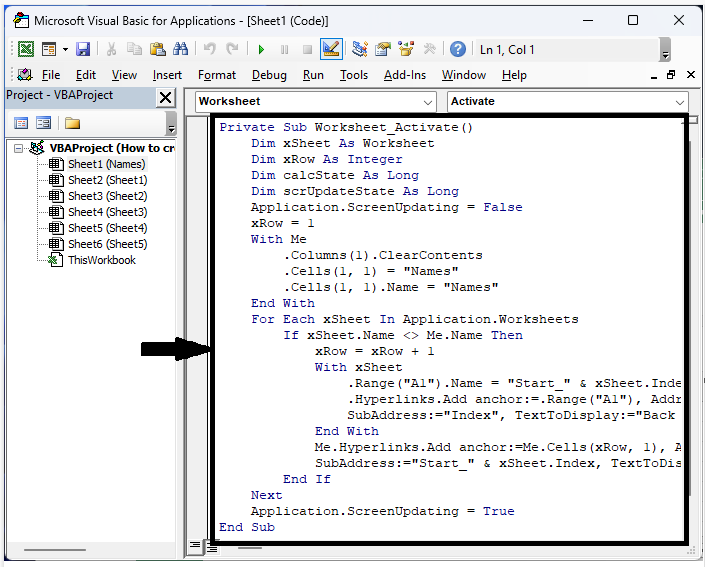This screenshot has height=567, width=705.
Task: Click the VBA application icon in title bar
Action: click(x=21, y=21)
